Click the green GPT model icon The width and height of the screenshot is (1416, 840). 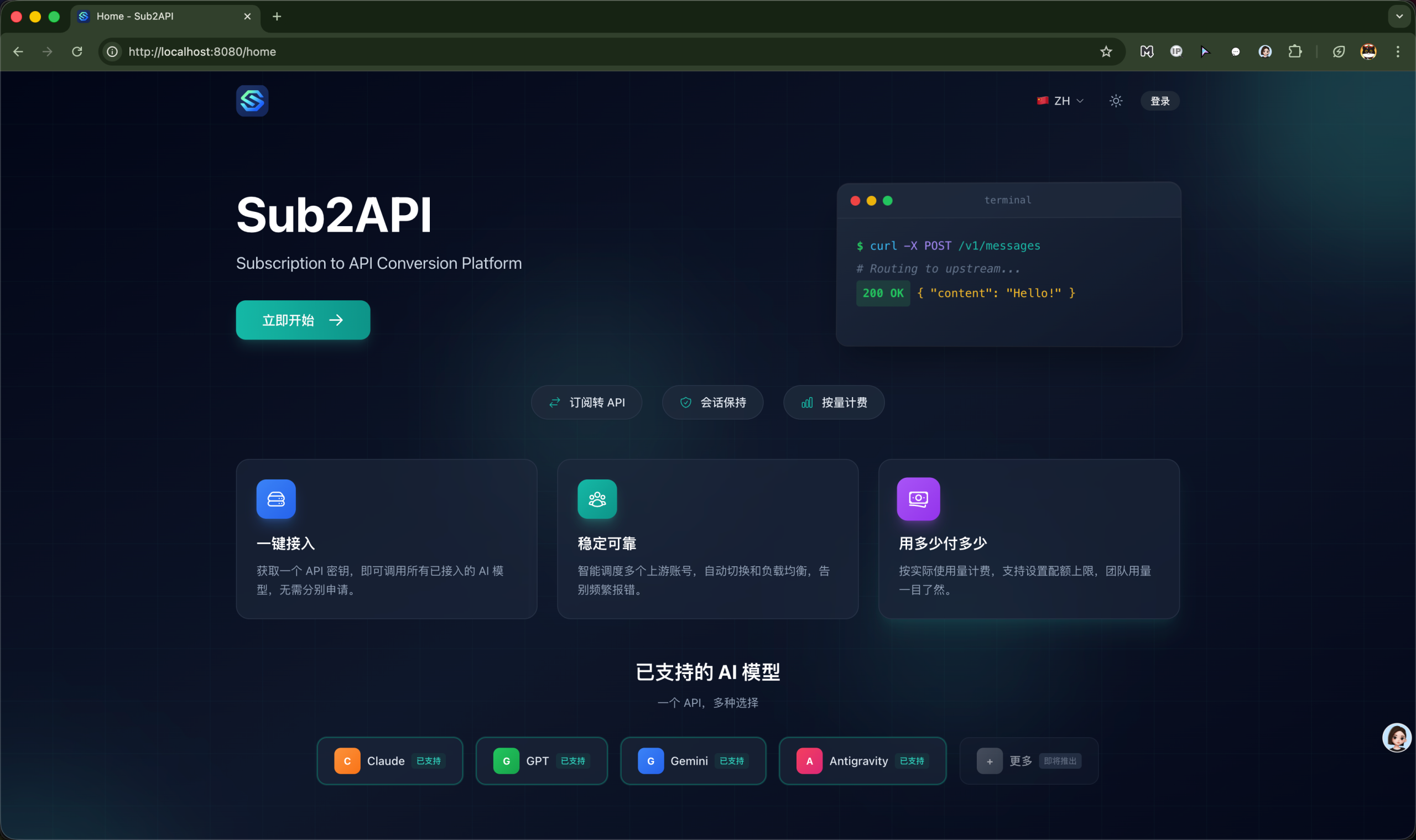tap(506, 761)
